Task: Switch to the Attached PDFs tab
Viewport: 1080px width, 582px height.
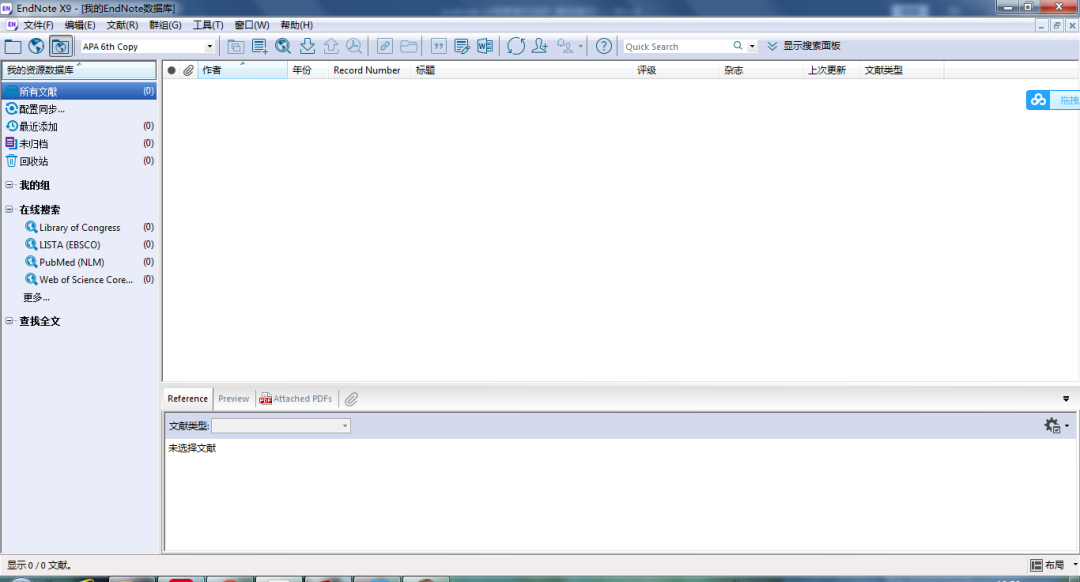Action: click(296, 399)
